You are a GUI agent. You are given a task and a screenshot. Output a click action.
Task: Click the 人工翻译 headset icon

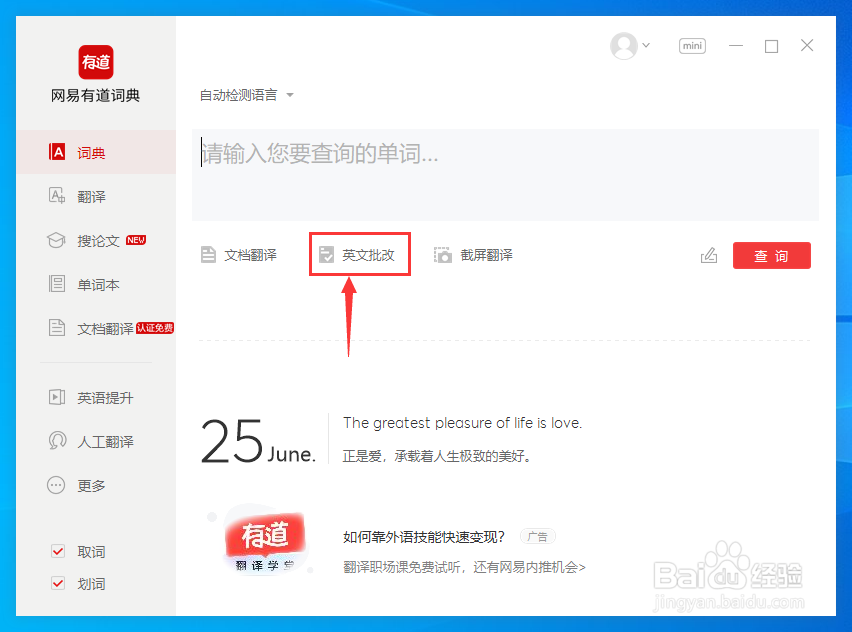click(x=57, y=441)
